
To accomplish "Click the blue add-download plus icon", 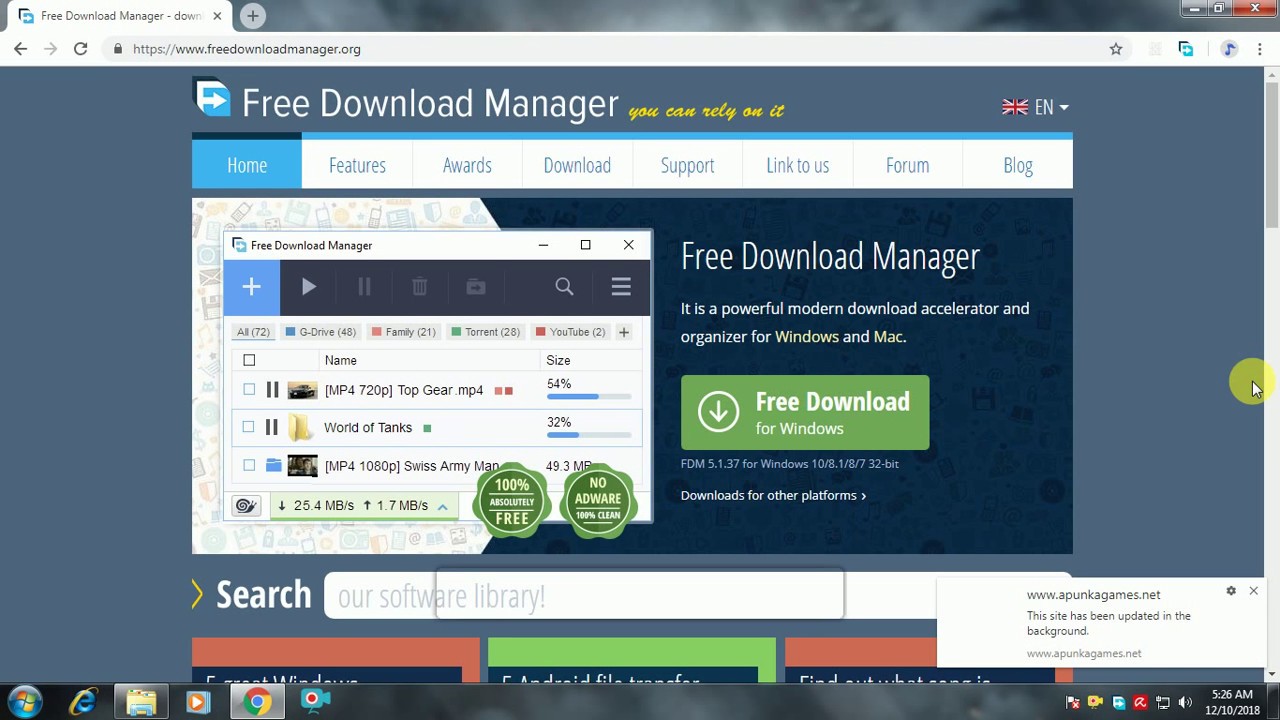I will 251,287.
